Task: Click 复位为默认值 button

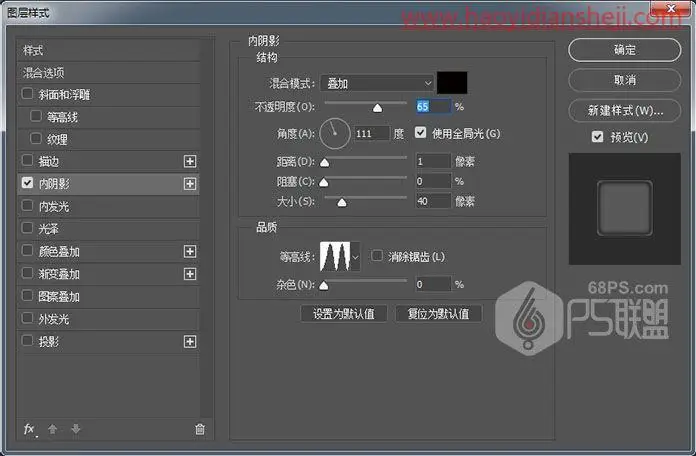Action: tap(438, 314)
